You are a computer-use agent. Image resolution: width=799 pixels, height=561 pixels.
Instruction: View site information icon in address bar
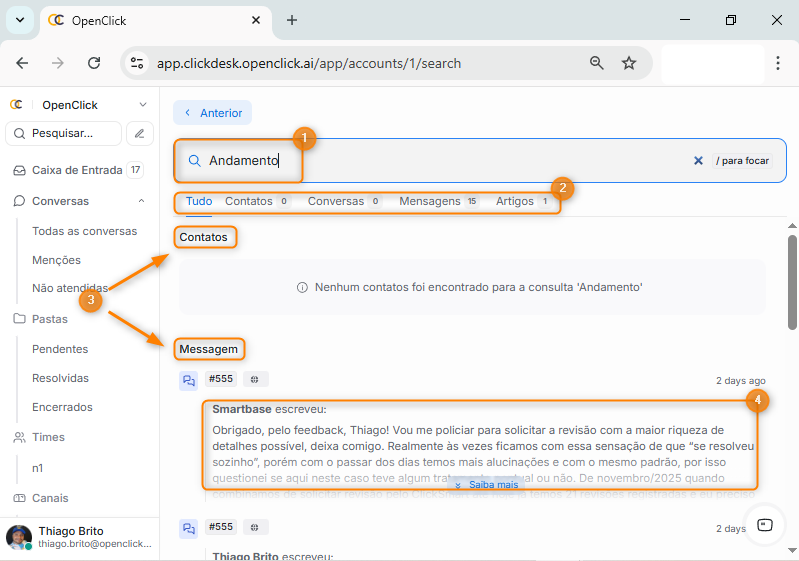click(x=138, y=63)
